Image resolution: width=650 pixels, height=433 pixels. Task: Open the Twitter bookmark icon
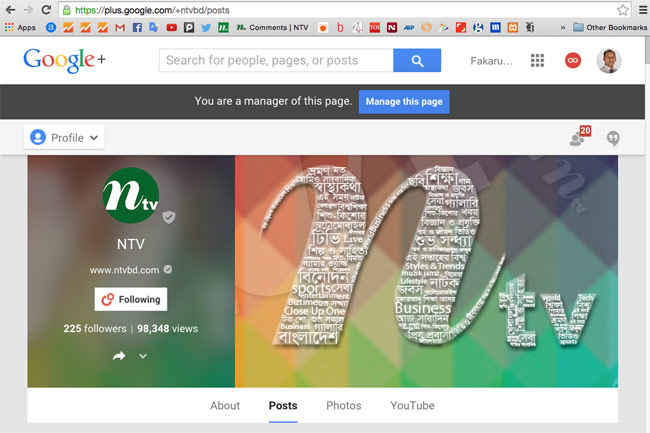tap(206, 27)
